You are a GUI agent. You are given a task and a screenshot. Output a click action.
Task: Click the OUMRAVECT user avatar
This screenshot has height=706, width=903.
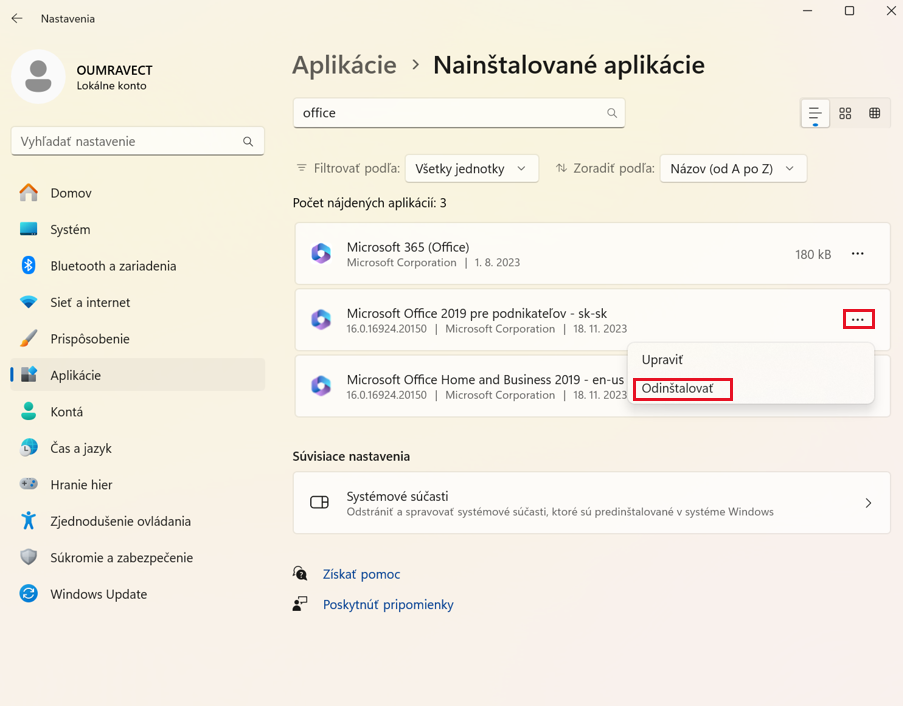[x=39, y=77]
